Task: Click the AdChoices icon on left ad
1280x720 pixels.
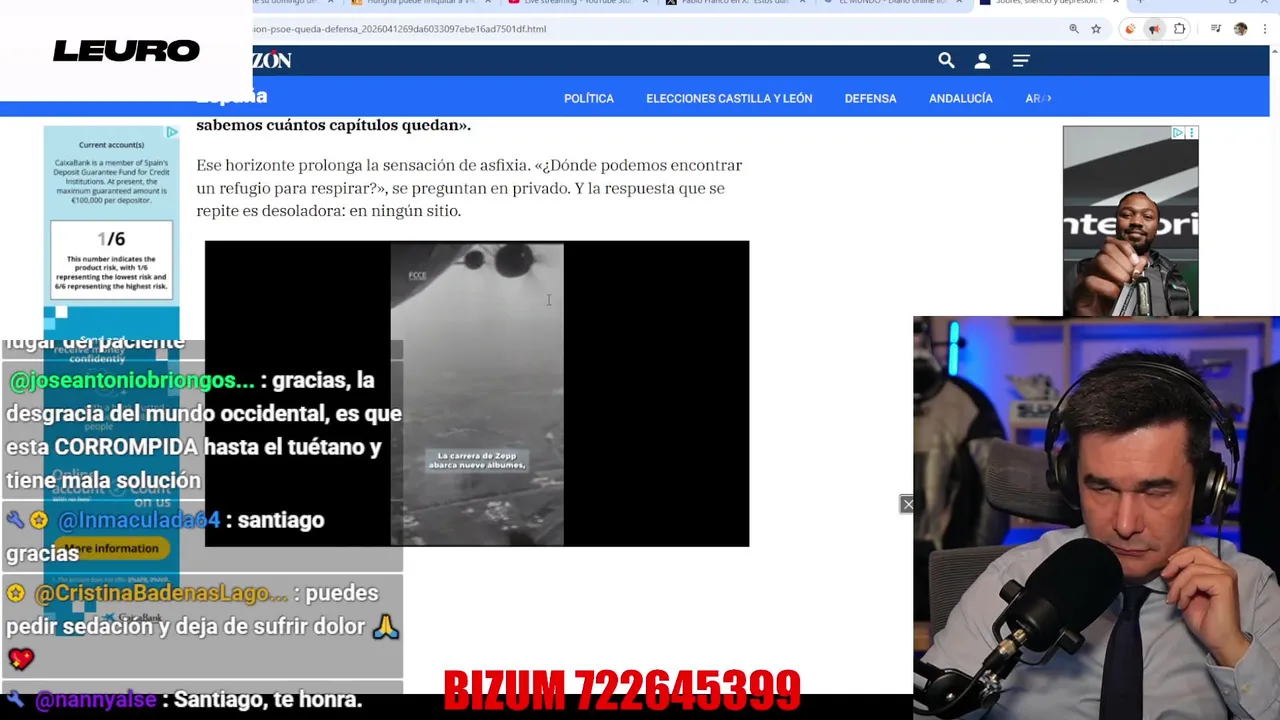Action: (x=172, y=132)
